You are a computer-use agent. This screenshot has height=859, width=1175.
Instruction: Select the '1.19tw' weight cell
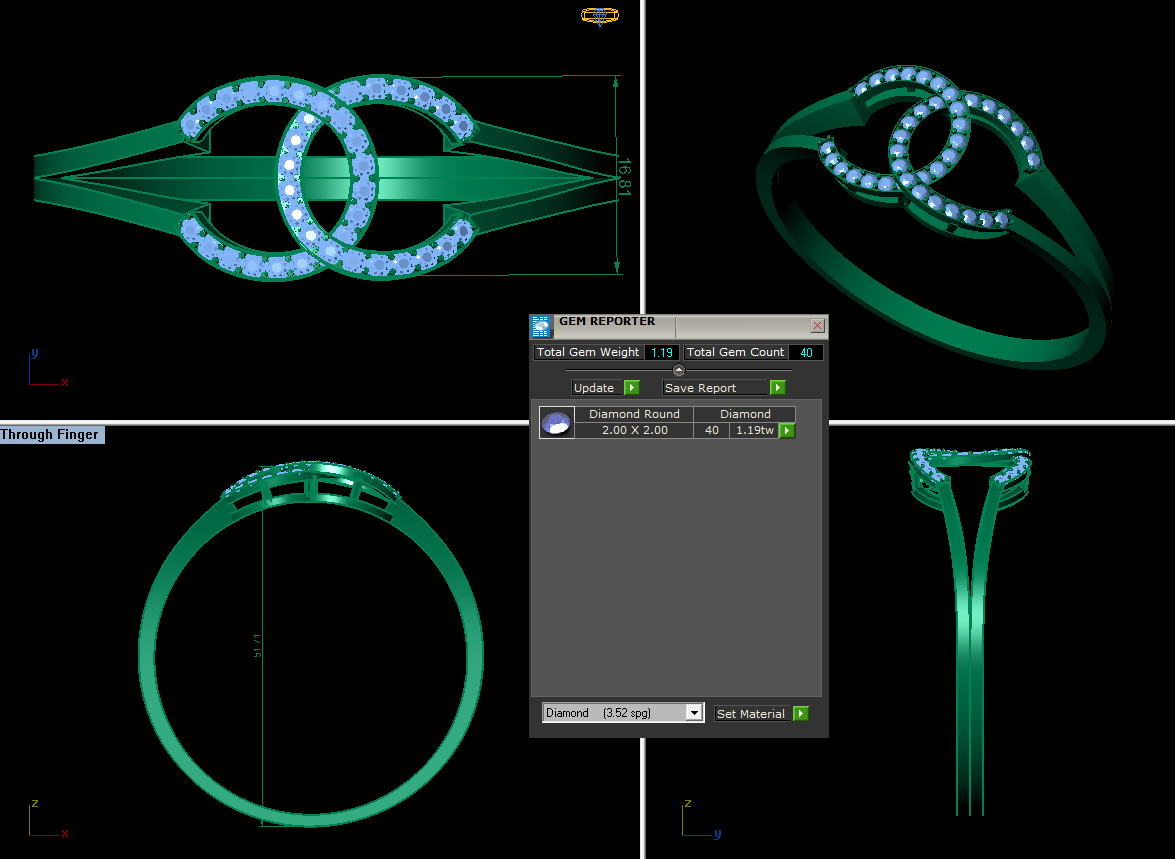[755, 430]
